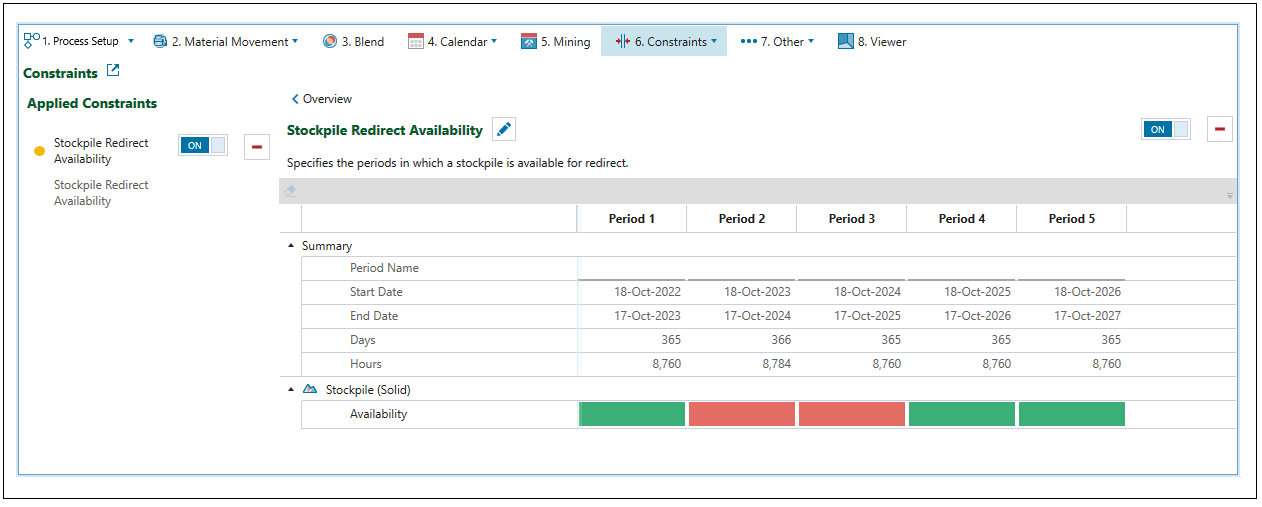1262x507 pixels.
Task: Toggle the ON switch in Applied Constraints list
Action: pyautogui.click(x=203, y=145)
